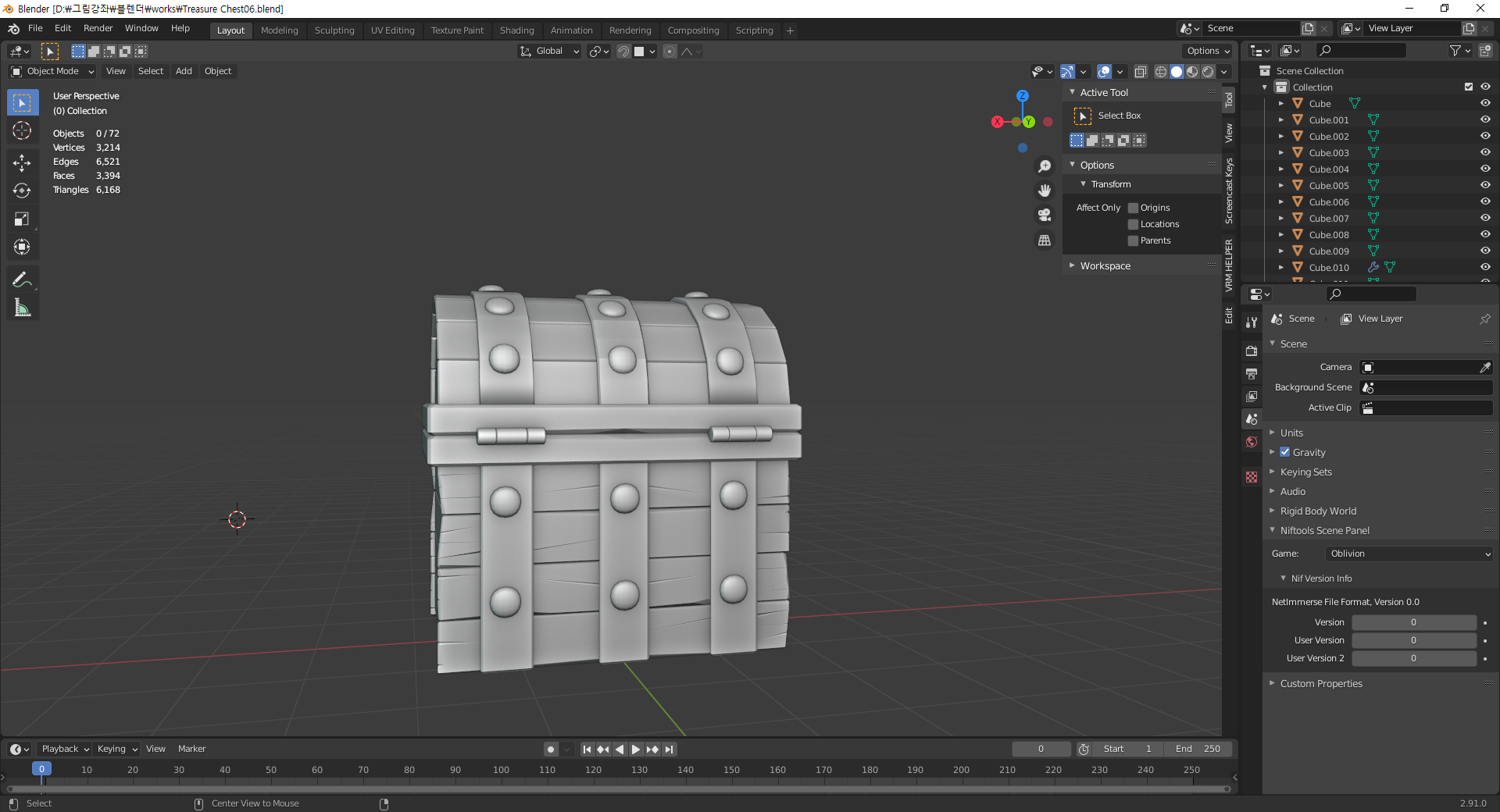
Task: Open the Object Mode dropdown
Action: 52,71
